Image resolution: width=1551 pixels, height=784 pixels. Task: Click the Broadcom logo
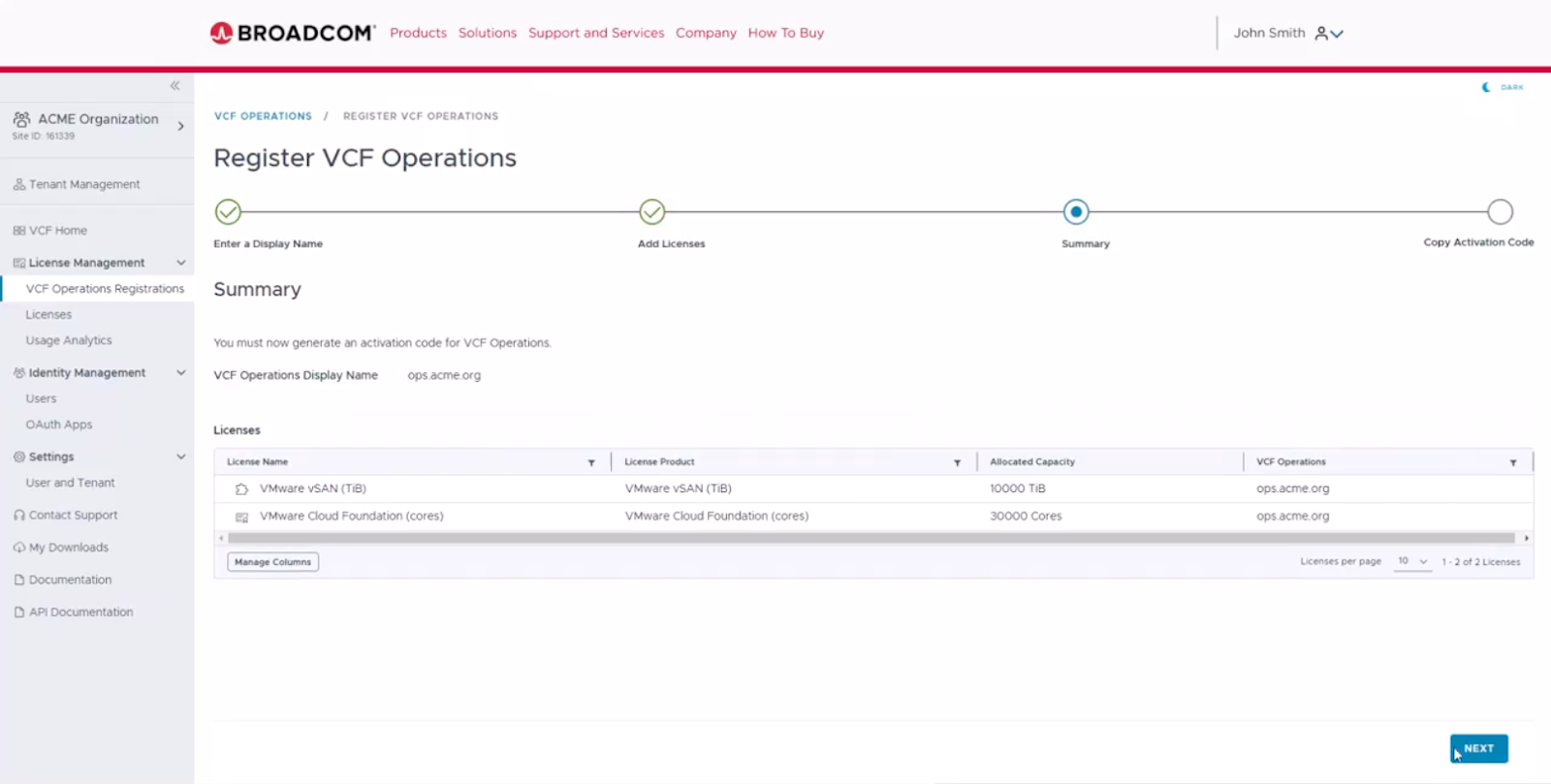tap(293, 33)
